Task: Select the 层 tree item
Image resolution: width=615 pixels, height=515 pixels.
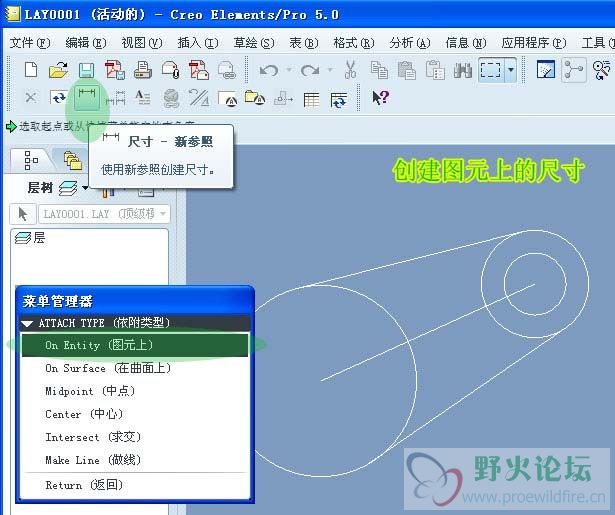Action: pos(30,238)
